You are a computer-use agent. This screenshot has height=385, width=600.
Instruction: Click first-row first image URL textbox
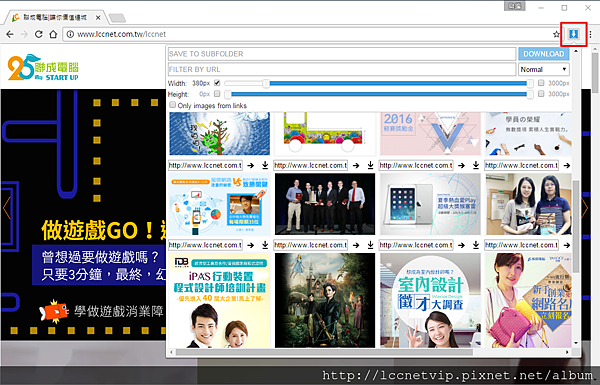(x=205, y=165)
